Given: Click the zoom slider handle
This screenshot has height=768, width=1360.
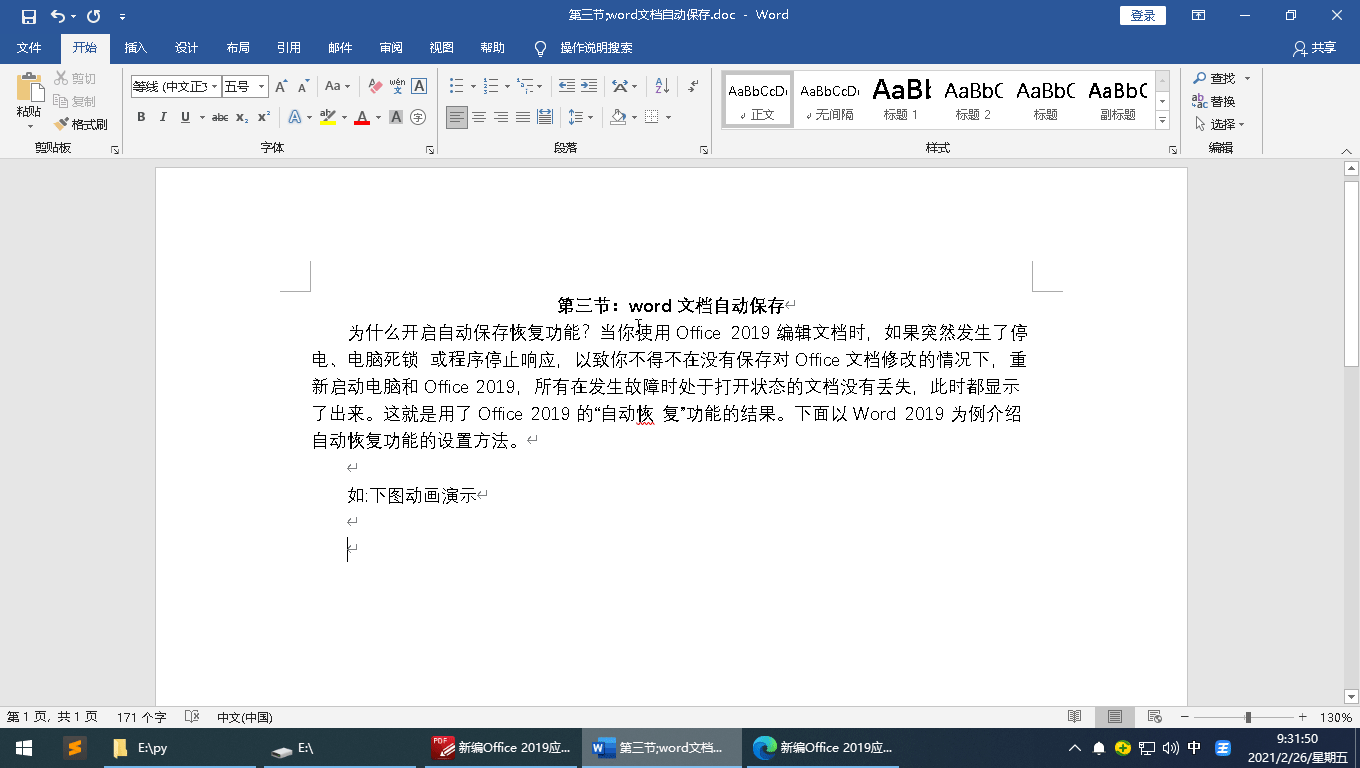Looking at the screenshot, I should point(1248,717).
